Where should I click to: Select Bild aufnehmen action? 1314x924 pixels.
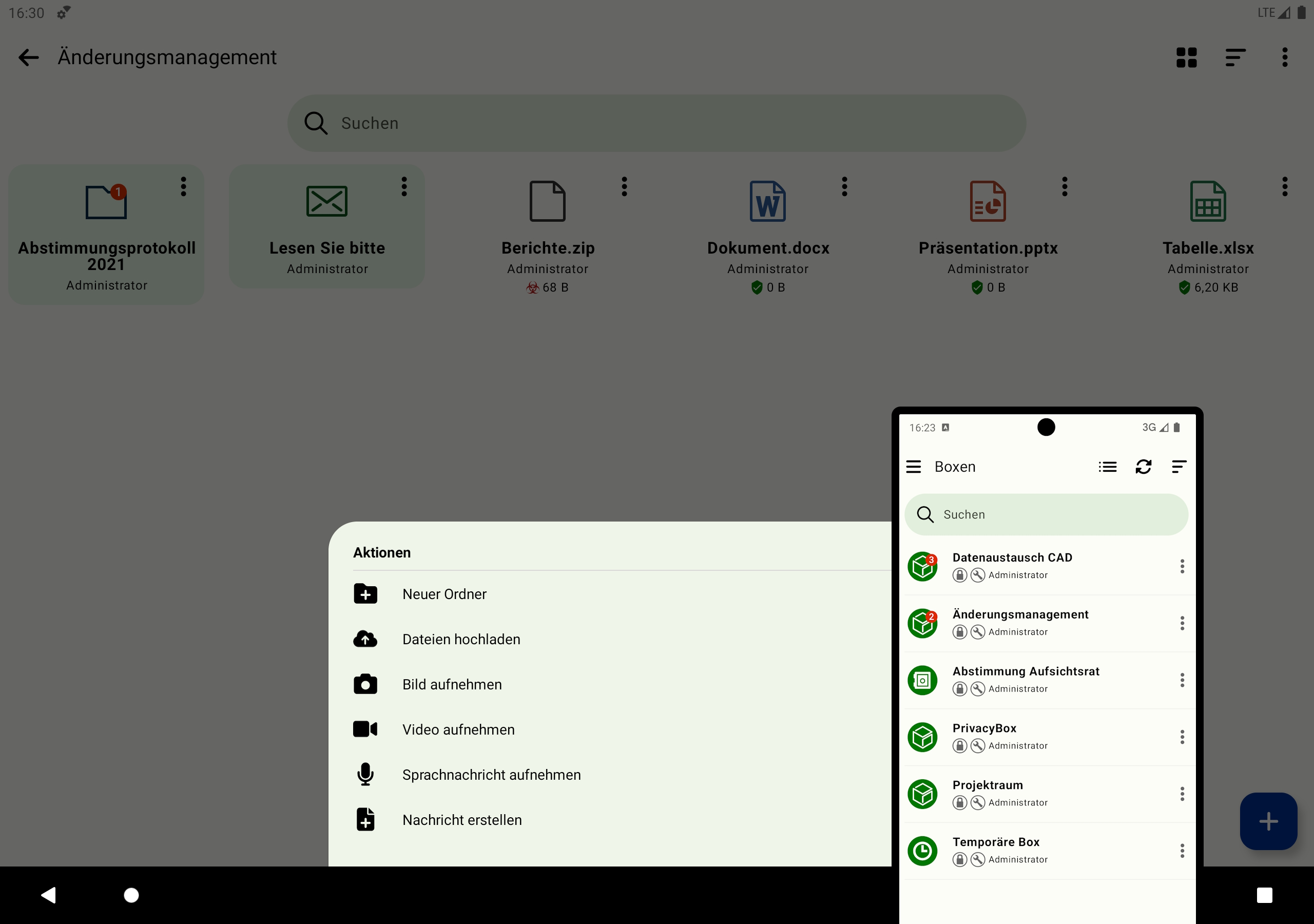click(x=610, y=685)
